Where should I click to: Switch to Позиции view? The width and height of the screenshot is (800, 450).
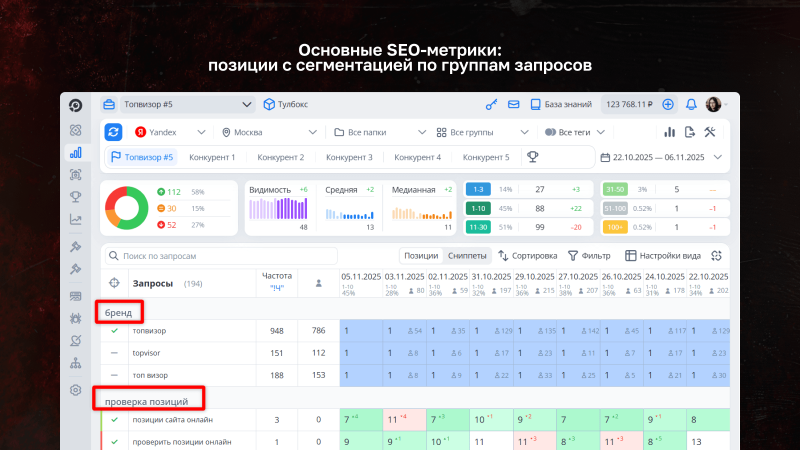point(421,256)
